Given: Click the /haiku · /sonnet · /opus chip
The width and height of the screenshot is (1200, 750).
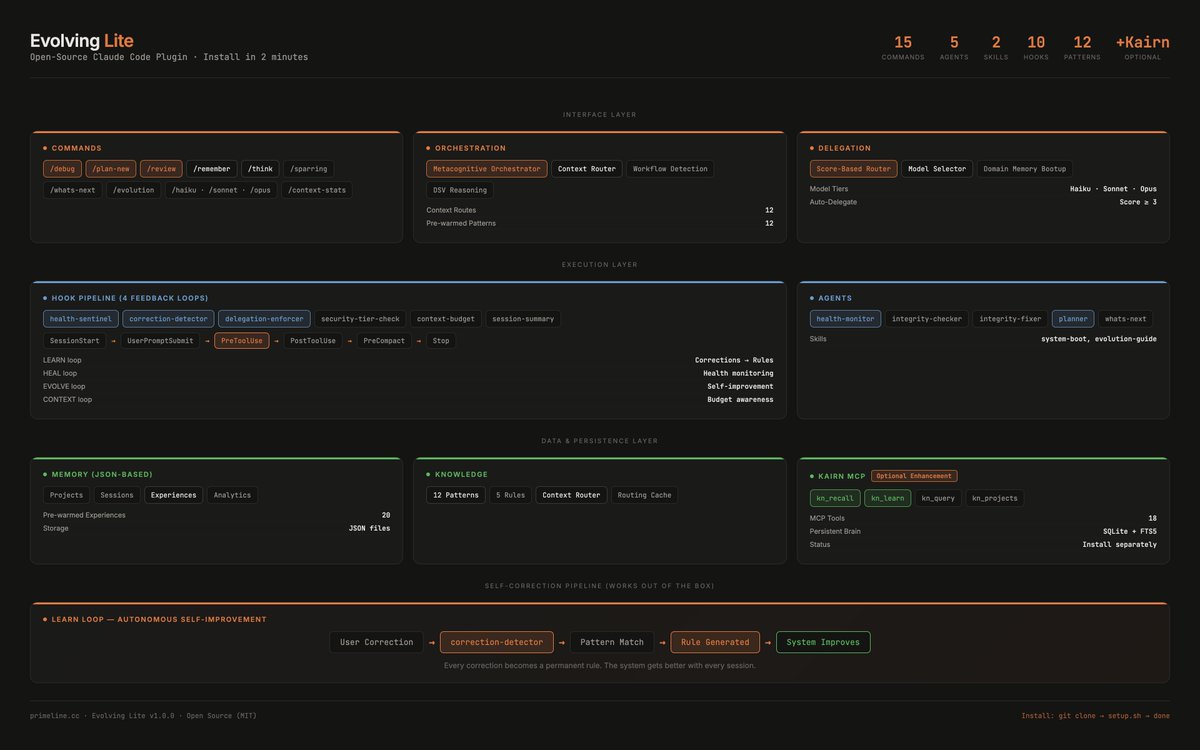Looking at the screenshot, I should point(221,190).
